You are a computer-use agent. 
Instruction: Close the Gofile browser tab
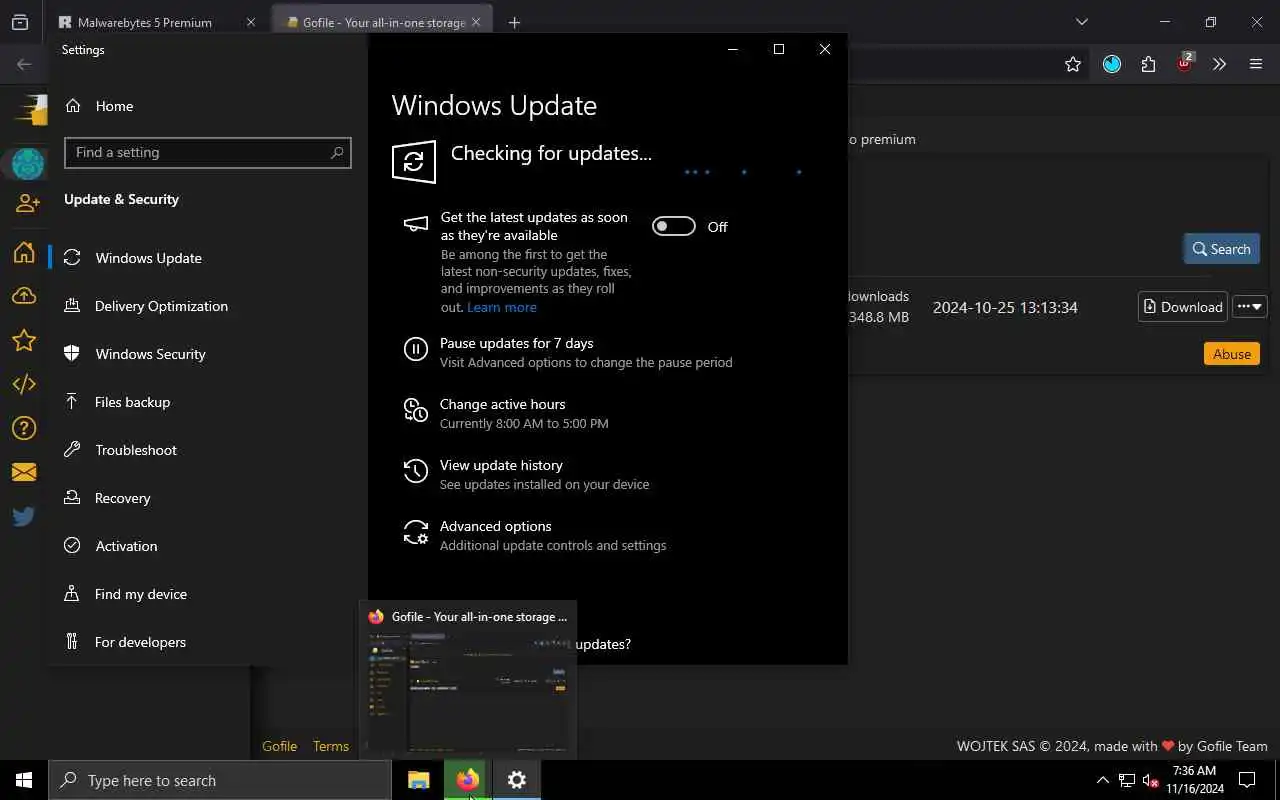coord(476,22)
